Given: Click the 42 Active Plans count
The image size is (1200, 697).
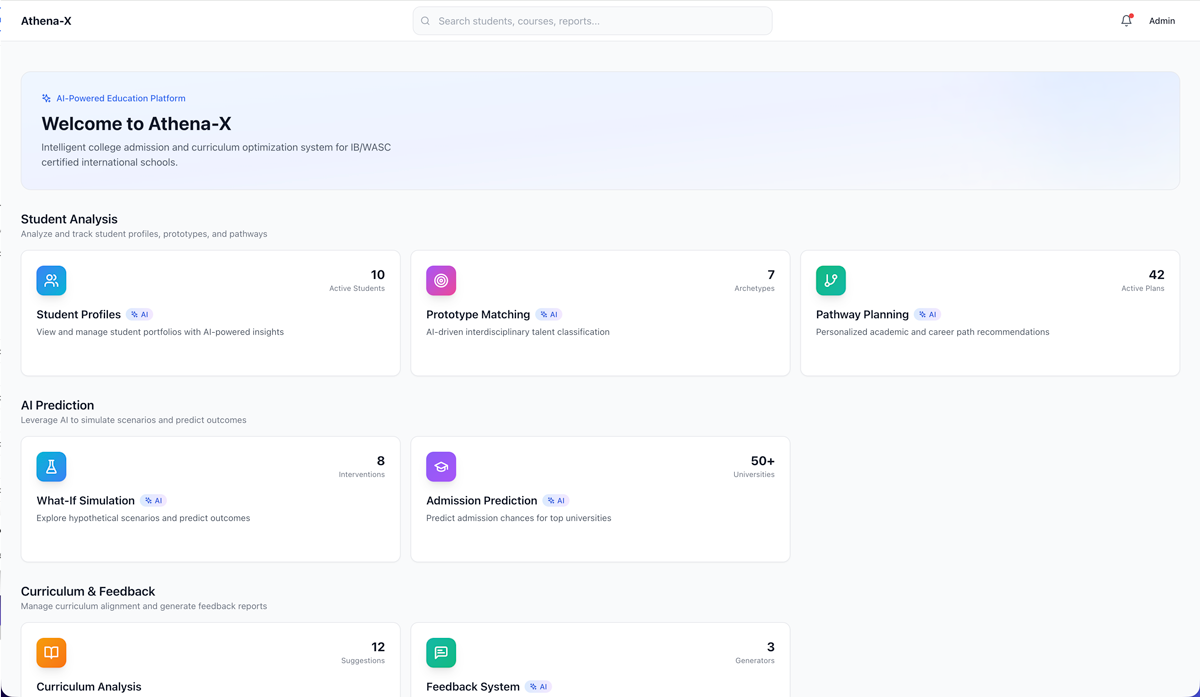Looking at the screenshot, I should pyautogui.click(x=1155, y=275).
